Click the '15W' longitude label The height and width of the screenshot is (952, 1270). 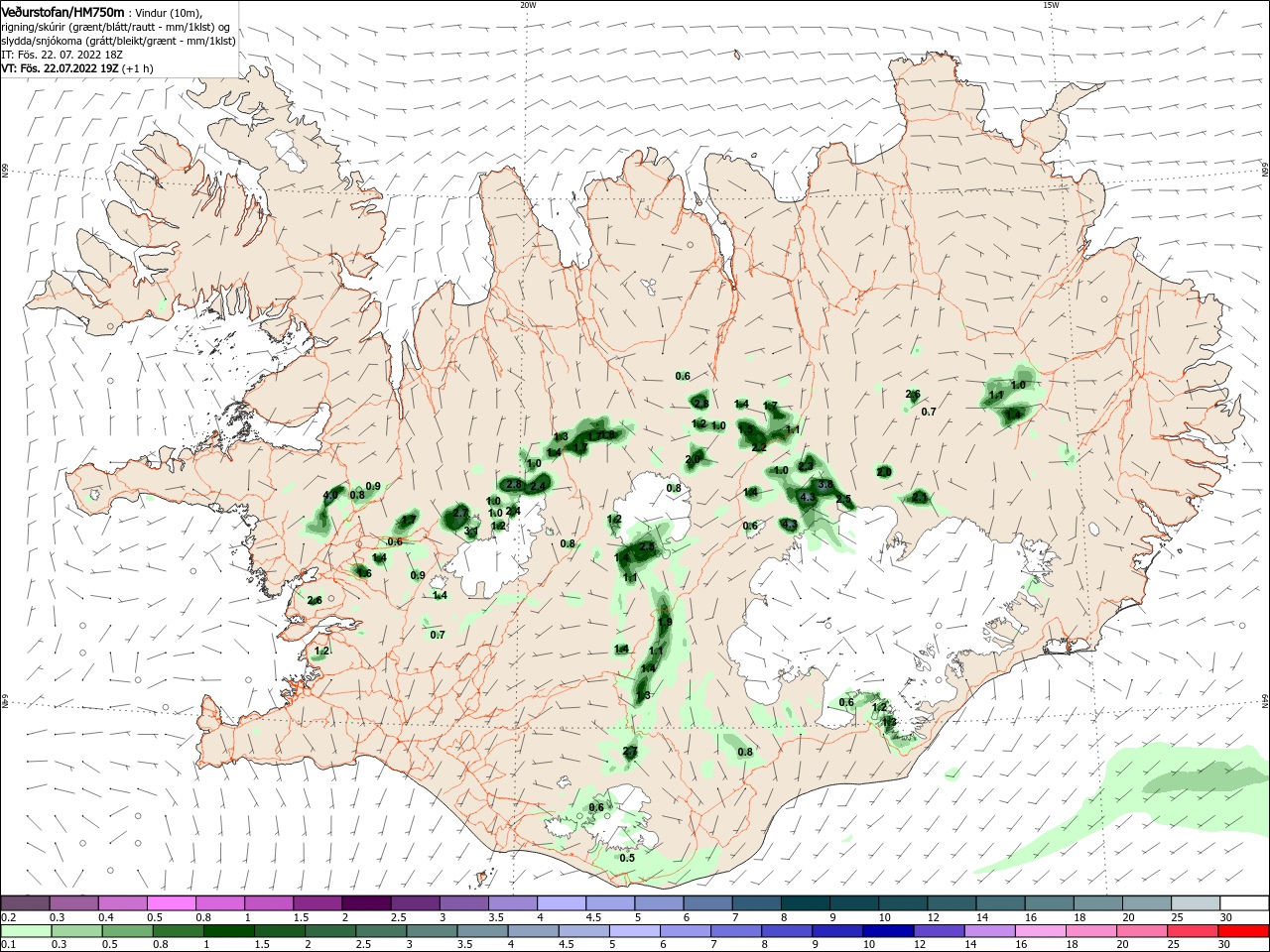[1050, 5]
